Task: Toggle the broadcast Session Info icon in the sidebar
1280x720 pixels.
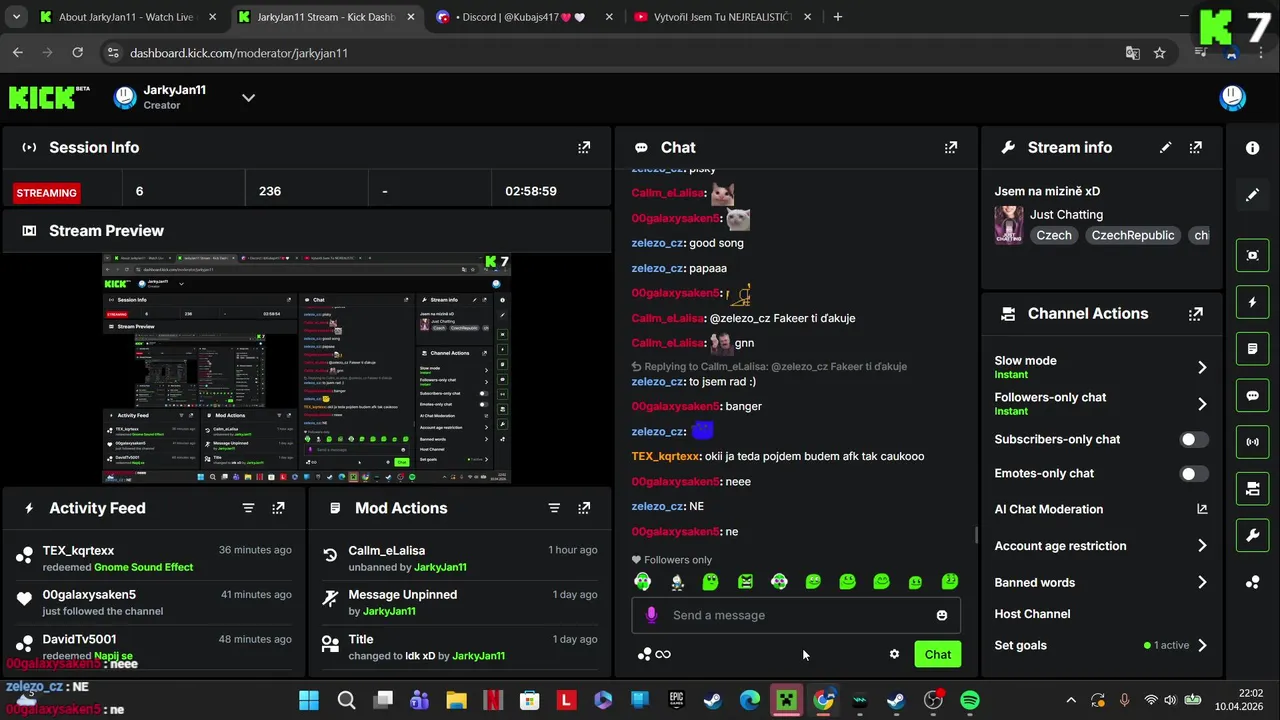Action: (1252, 442)
